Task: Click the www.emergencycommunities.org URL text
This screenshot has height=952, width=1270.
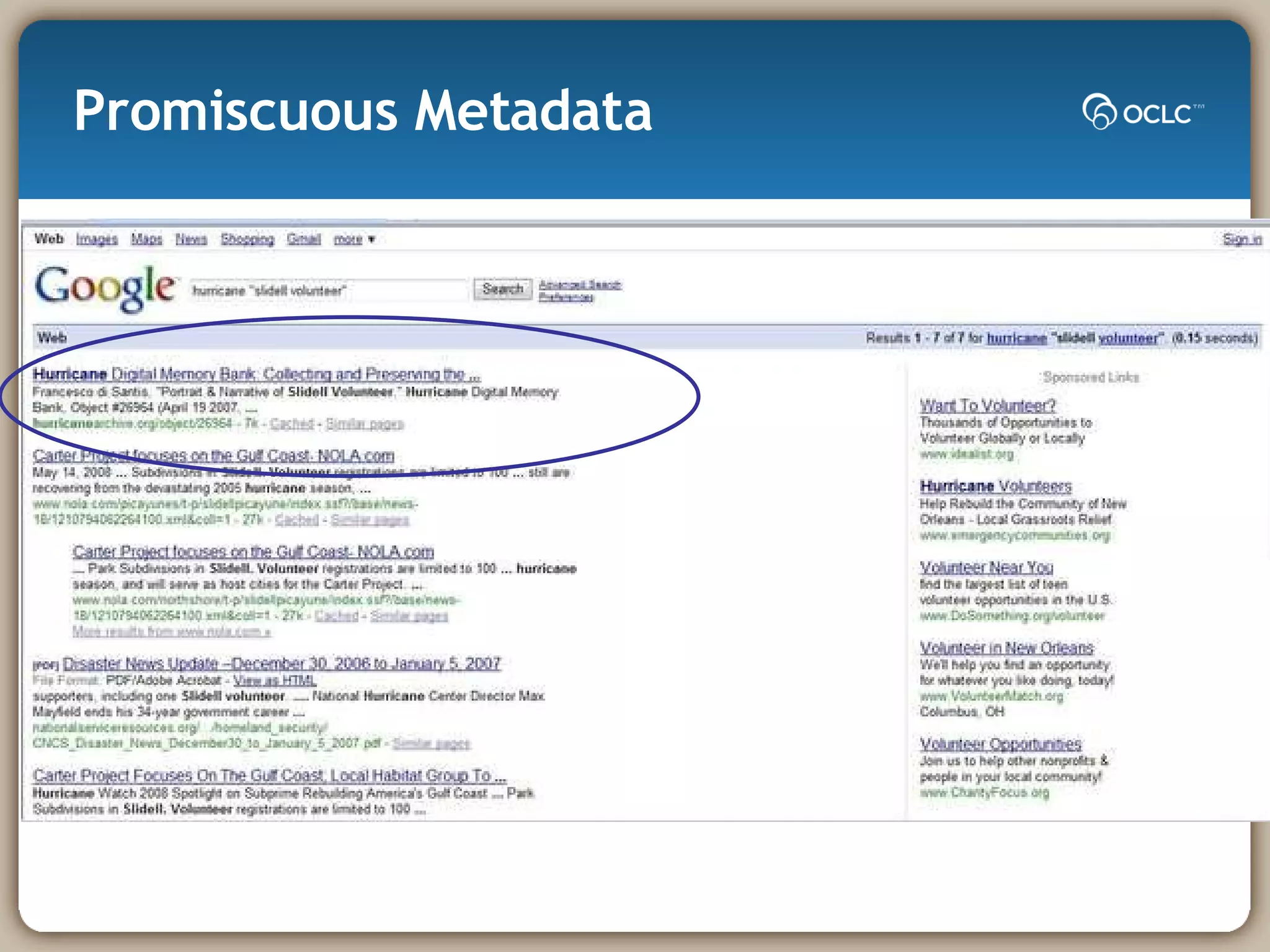Action: 1015,535
